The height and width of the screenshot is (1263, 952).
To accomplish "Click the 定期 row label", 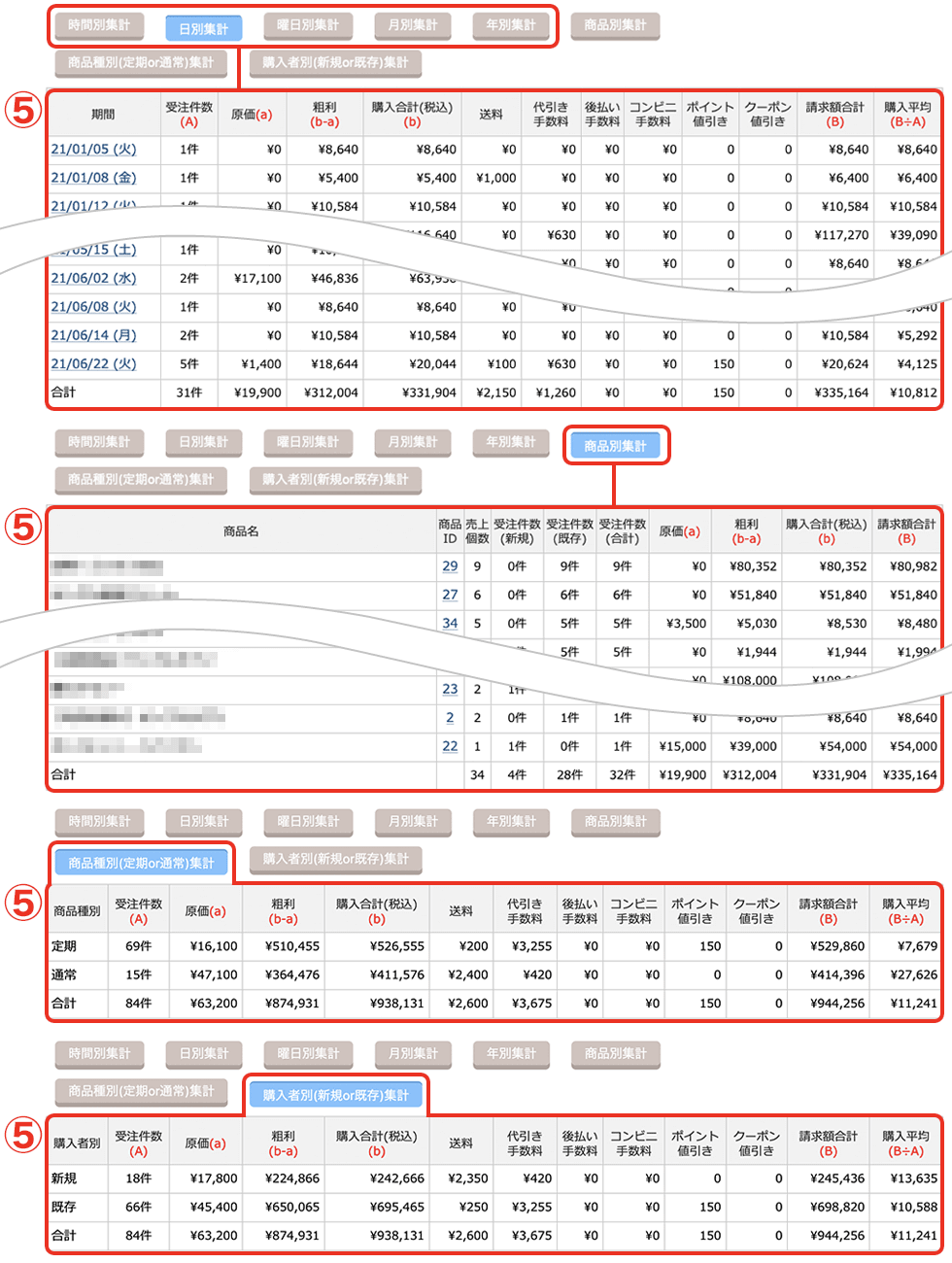I will click(64, 946).
